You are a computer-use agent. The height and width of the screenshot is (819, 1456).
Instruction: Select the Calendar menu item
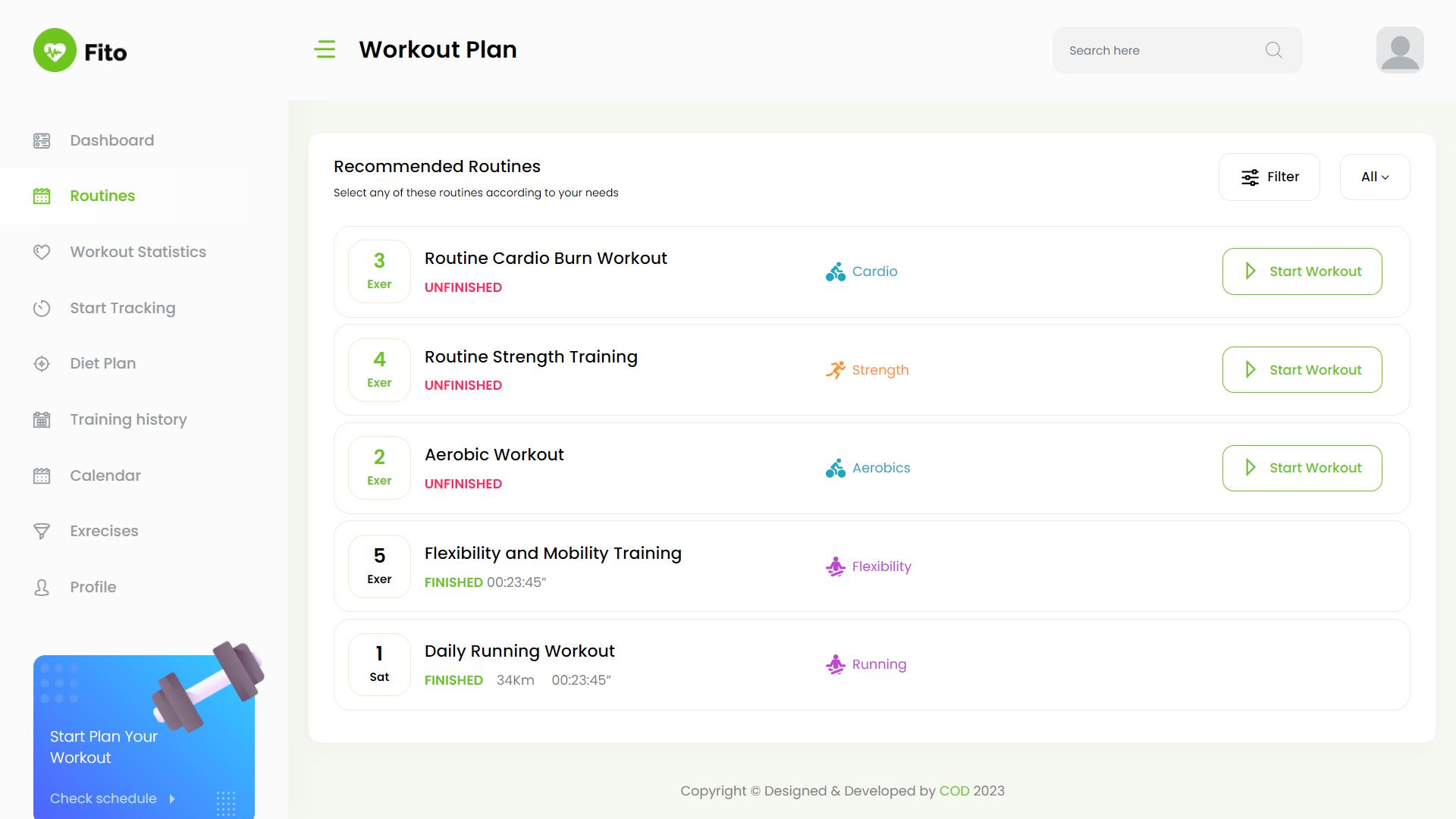[x=105, y=475]
